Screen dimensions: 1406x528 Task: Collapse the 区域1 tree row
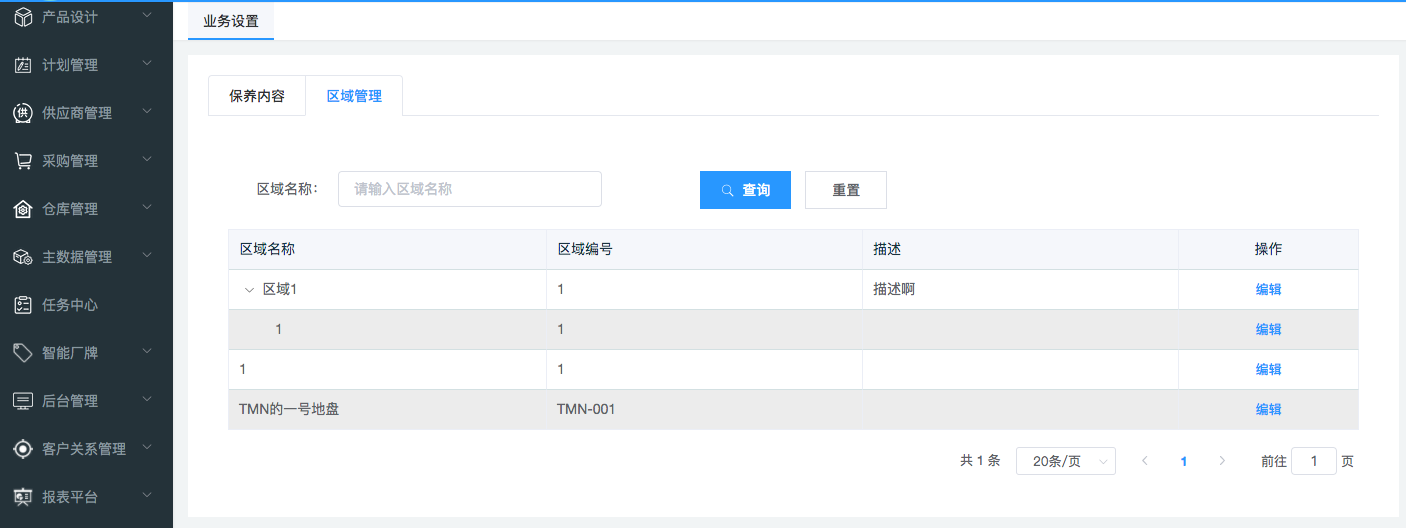(x=249, y=290)
